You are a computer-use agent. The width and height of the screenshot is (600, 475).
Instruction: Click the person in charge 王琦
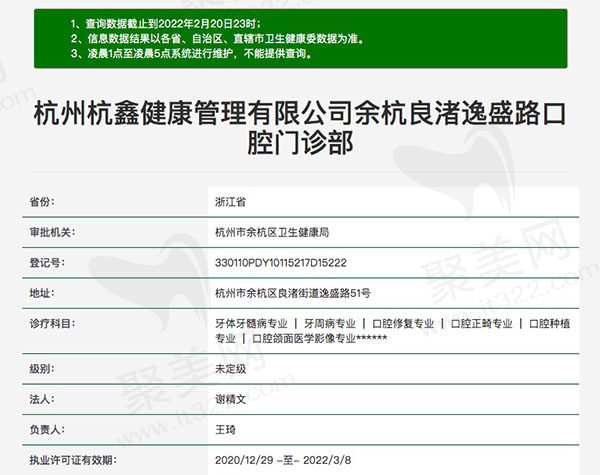point(225,430)
